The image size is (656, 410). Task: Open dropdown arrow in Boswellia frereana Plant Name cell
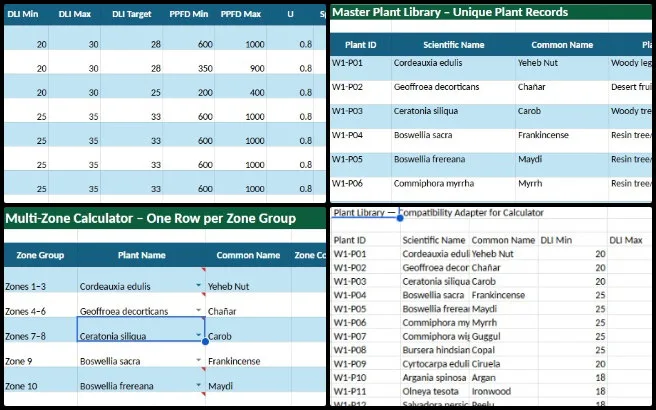[x=198, y=385]
